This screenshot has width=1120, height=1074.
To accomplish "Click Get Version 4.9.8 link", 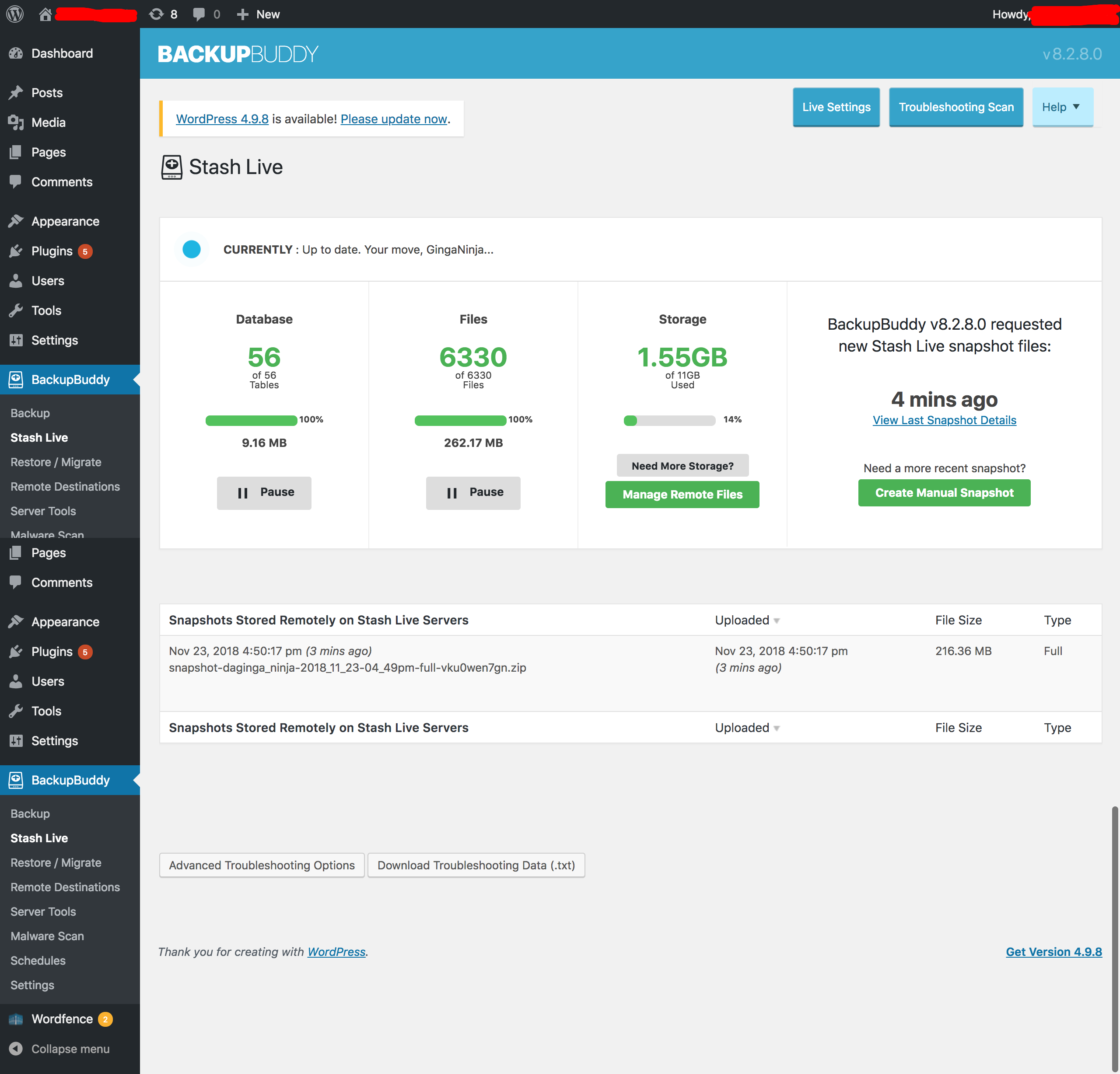I will [x=1053, y=952].
